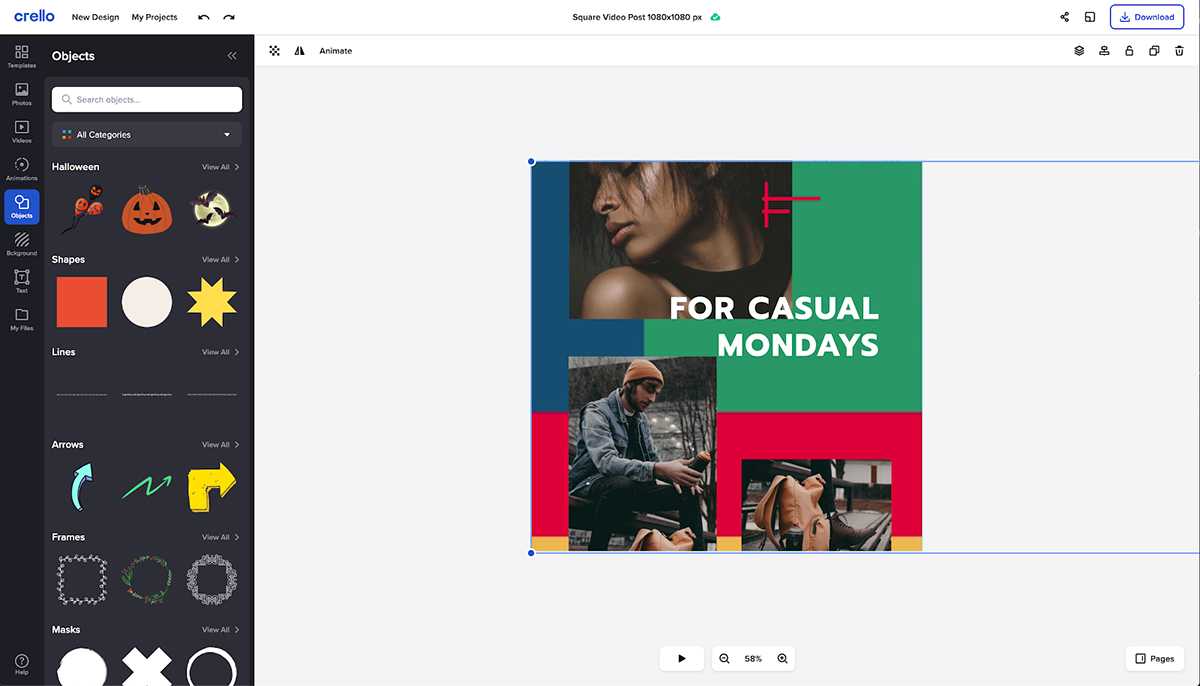1200x686 pixels.
Task: Open the Animations sidebar panel
Action: pos(22,169)
